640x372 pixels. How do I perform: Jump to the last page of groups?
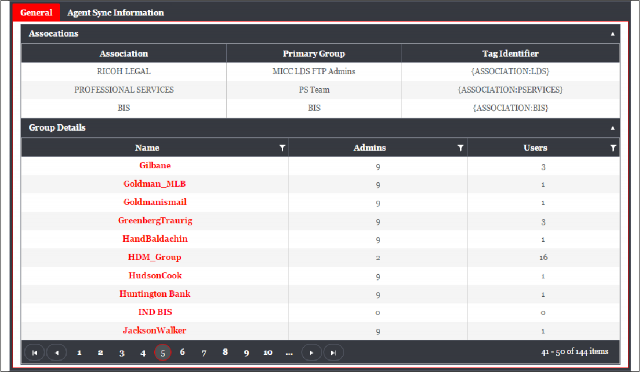coord(333,353)
